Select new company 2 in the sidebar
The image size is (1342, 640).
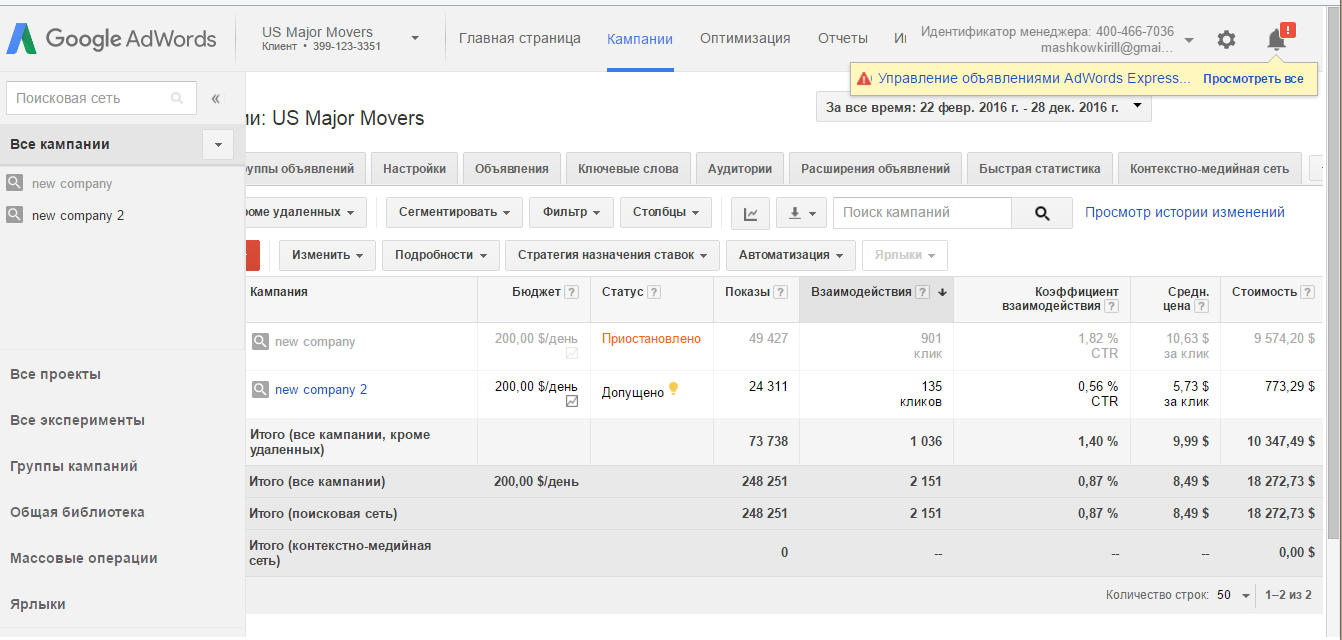(x=78, y=215)
